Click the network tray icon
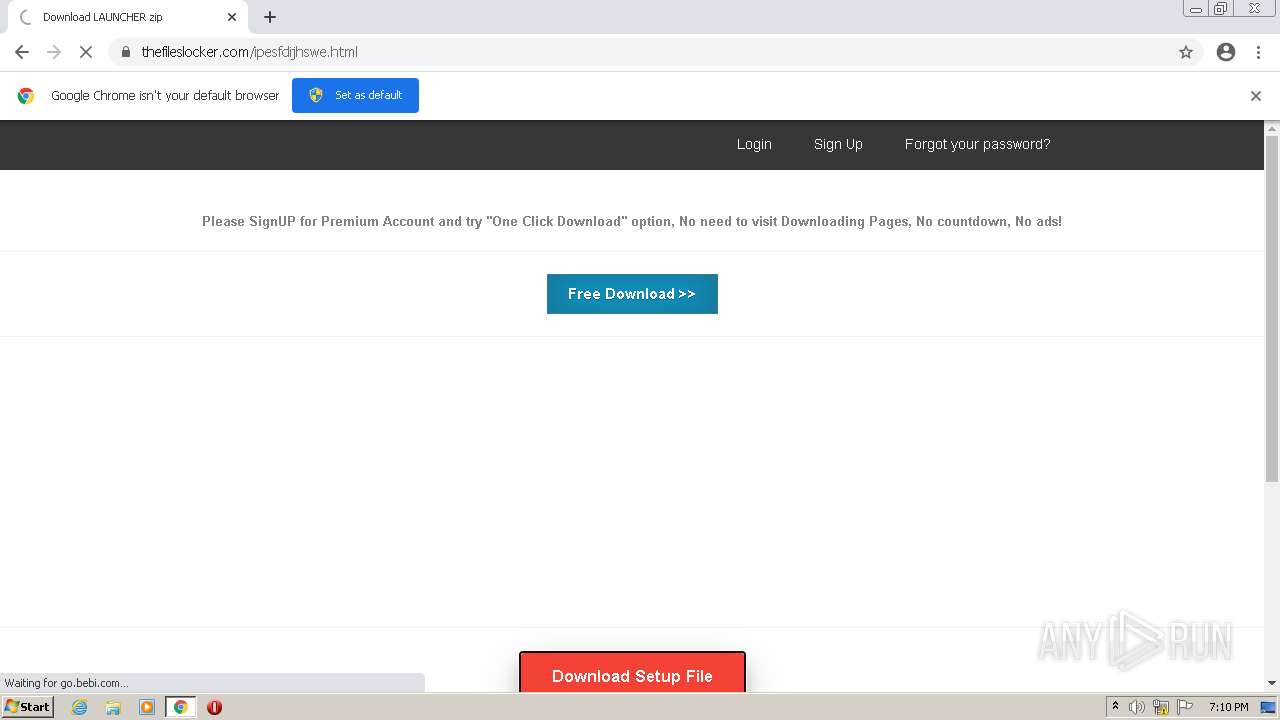The height and width of the screenshot is (720, 1280). point(1161,707)
